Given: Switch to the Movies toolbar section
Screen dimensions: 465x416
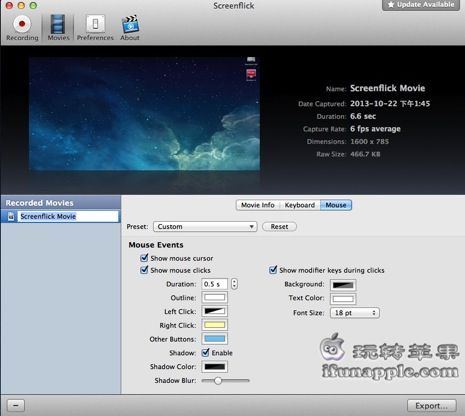Looking at the screenshot, I should 58,28.
